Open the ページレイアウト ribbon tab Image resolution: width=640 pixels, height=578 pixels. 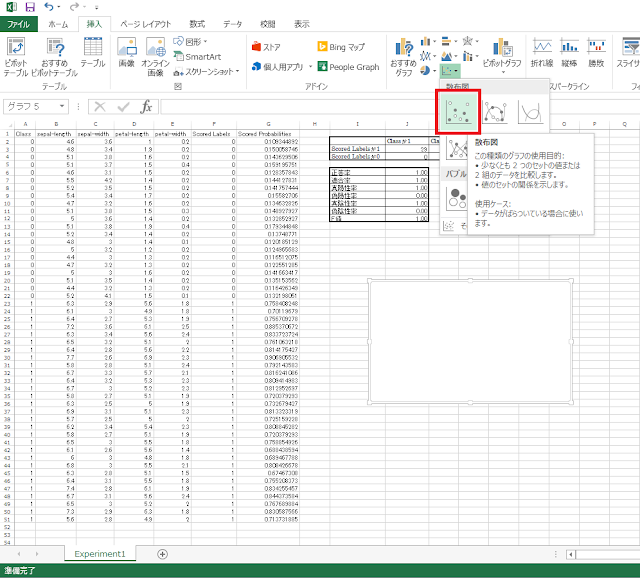(145, 23)
